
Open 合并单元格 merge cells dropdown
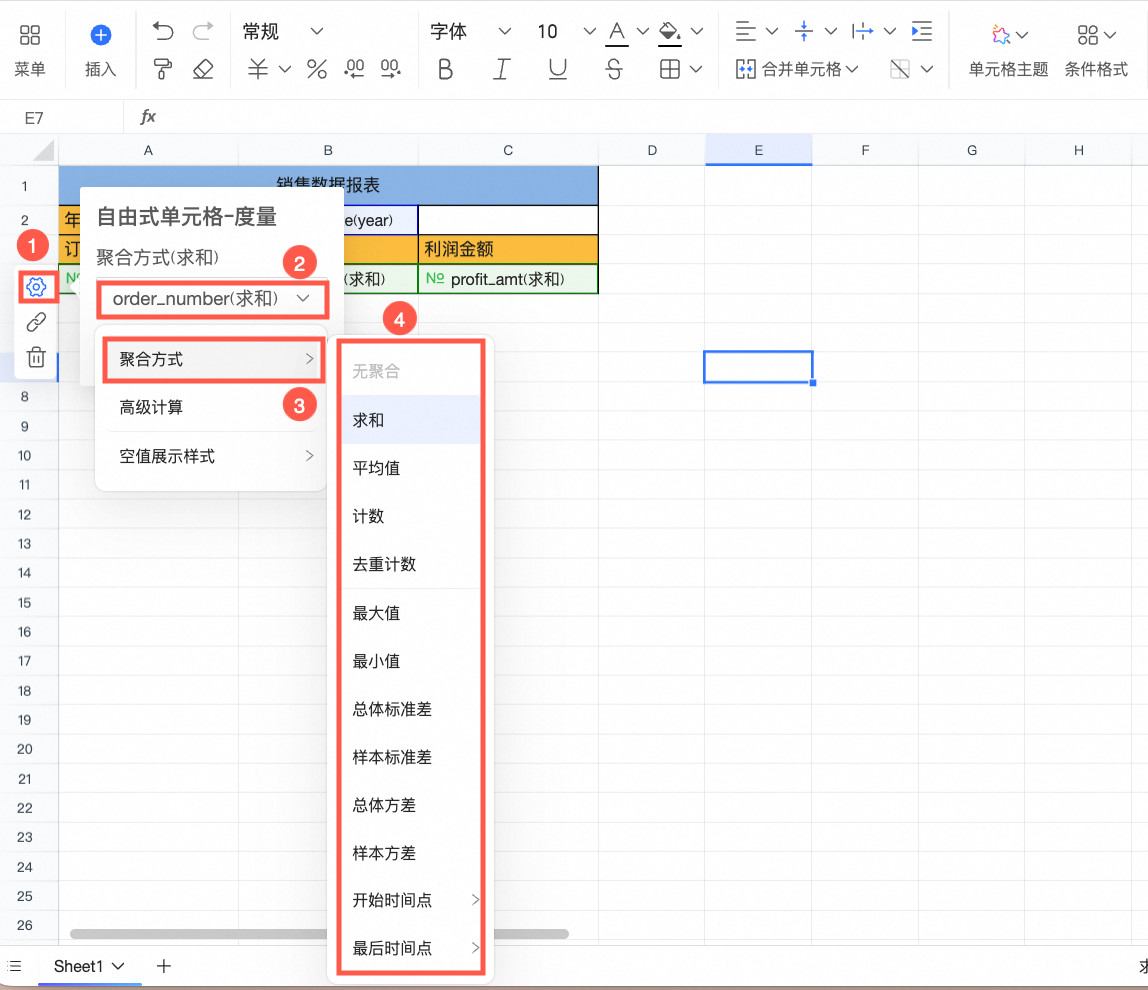[796, 69]
